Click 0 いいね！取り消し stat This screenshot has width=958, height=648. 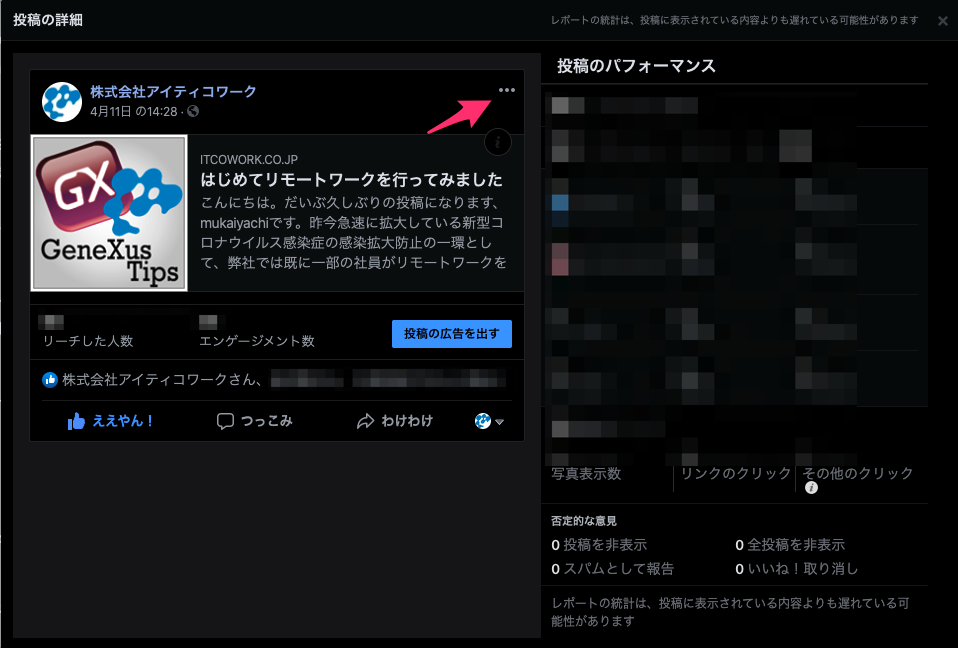click(x=797, y=569)
